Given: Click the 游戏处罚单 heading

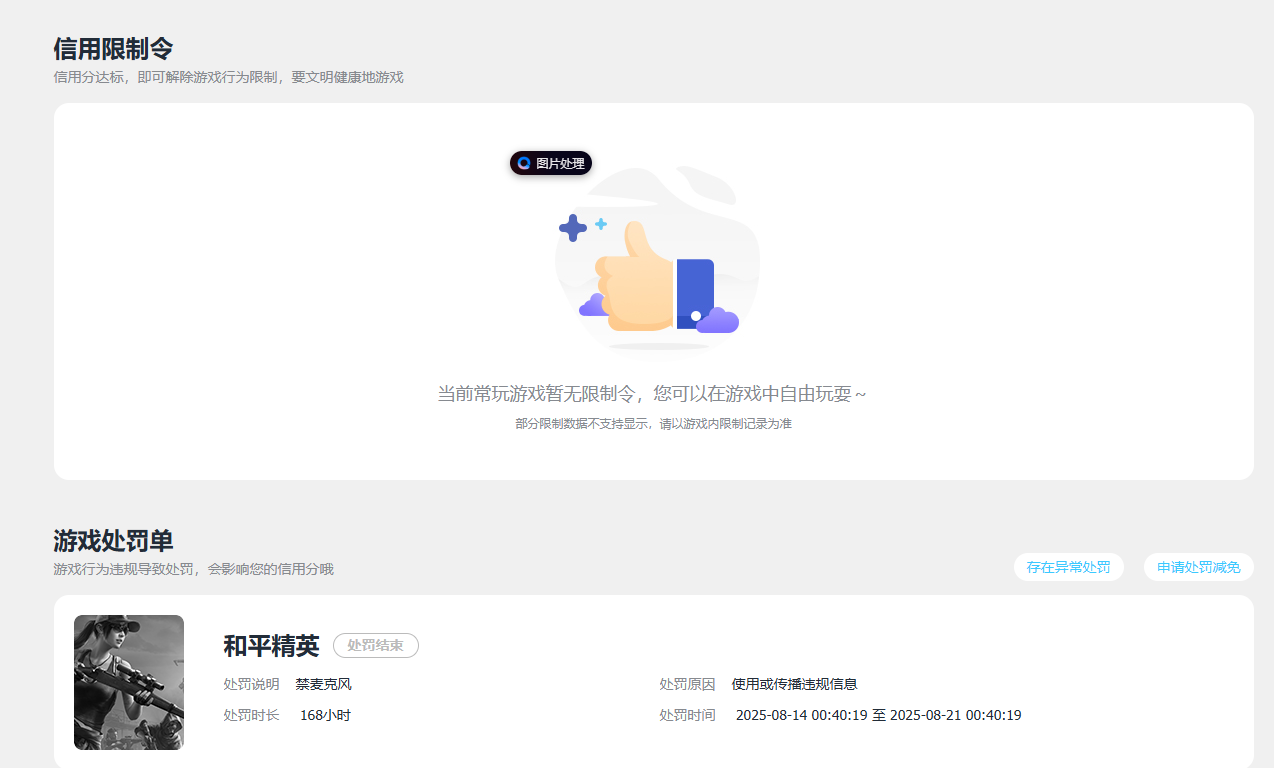Looking at the screenshot, I should 113,541.
